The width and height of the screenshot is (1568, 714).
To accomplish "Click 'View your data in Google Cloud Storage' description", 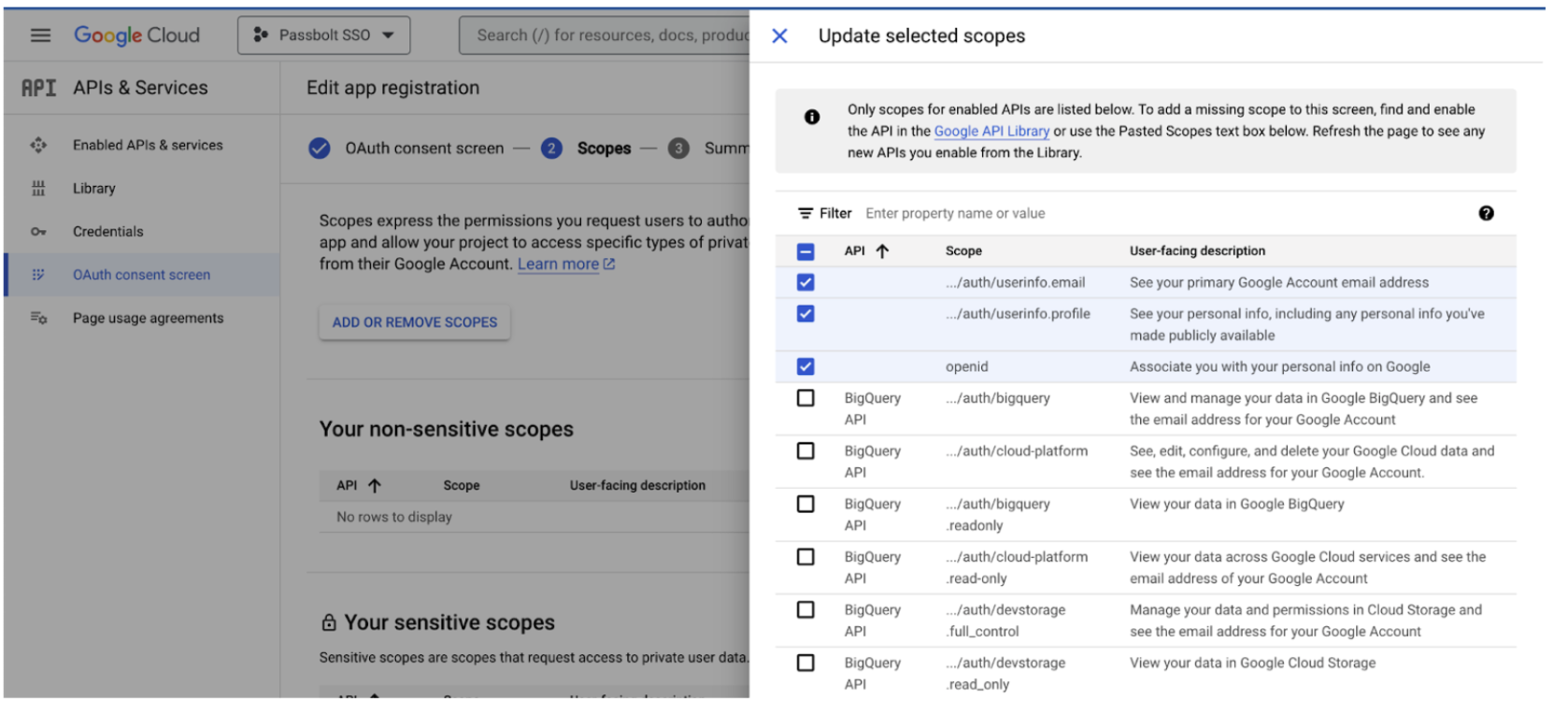I will [x=1252, y=663].
